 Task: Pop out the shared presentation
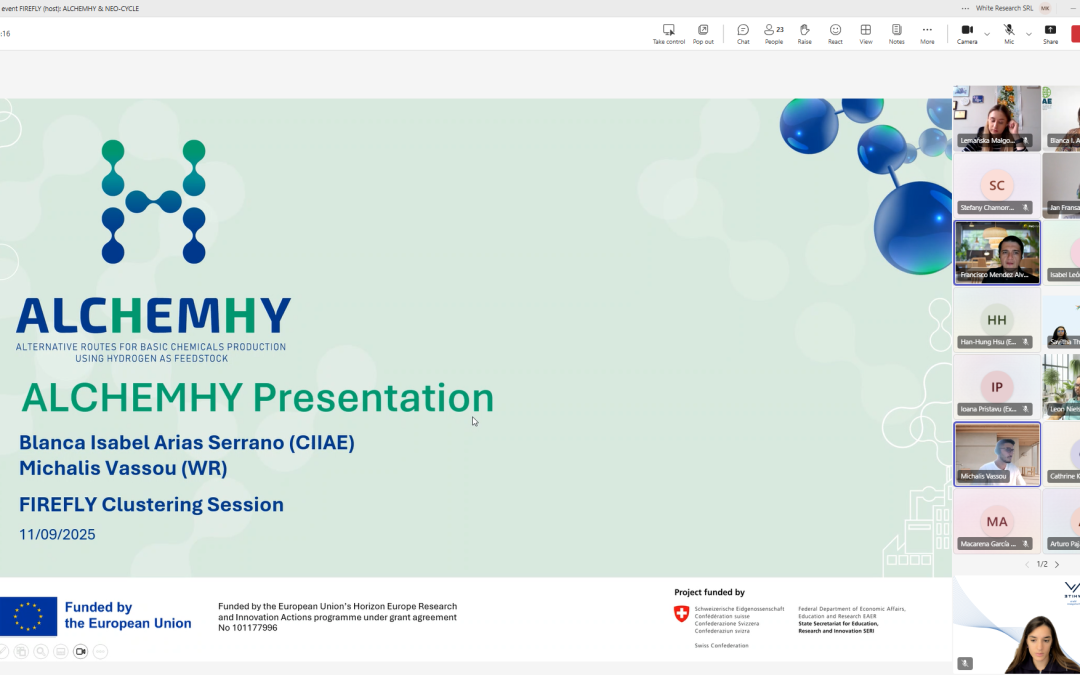pos(703,34)
